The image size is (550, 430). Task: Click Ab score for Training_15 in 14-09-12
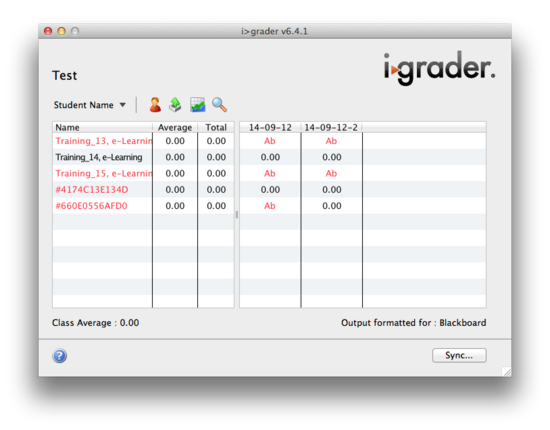pos(270,174)
